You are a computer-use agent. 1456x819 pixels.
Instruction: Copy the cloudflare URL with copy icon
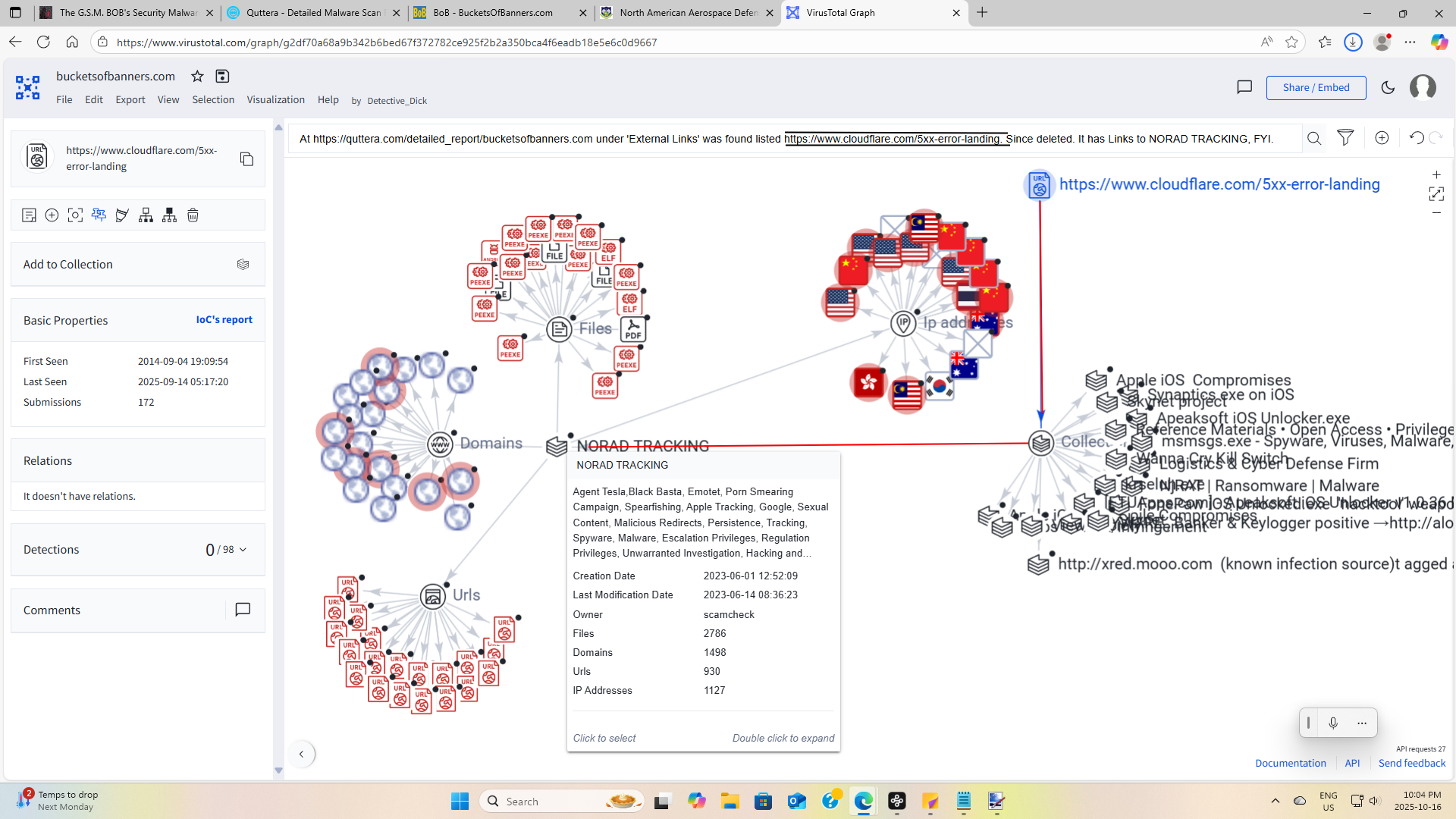(246, 159)
